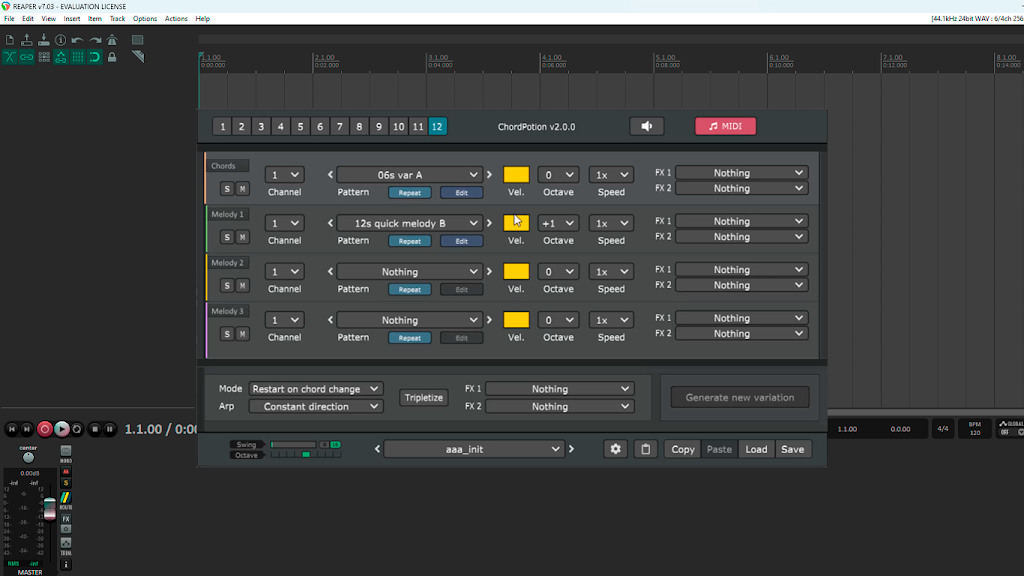
Task: Toggle auto-crossfade icon in toolbar
Action: (10, 57)
